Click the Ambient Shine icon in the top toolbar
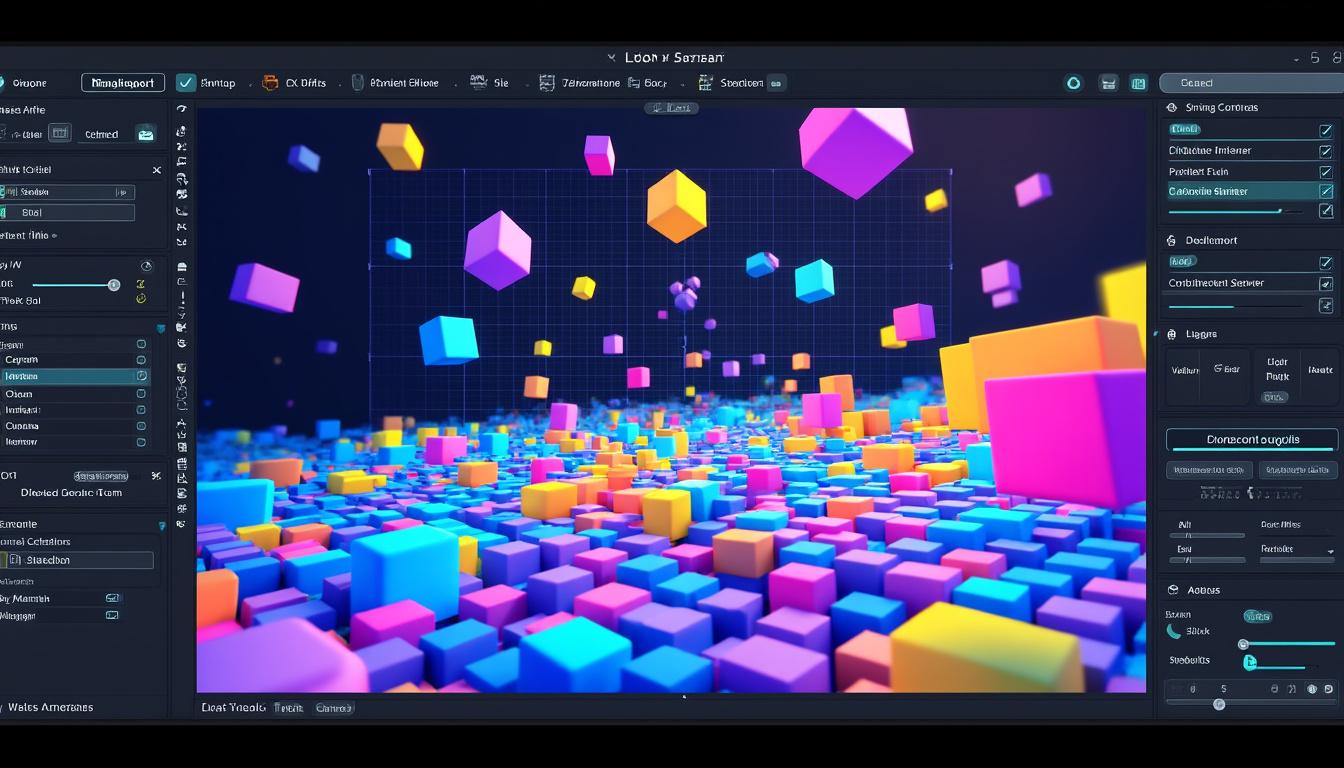This screenshot has width=1344, height=768. 357,83
